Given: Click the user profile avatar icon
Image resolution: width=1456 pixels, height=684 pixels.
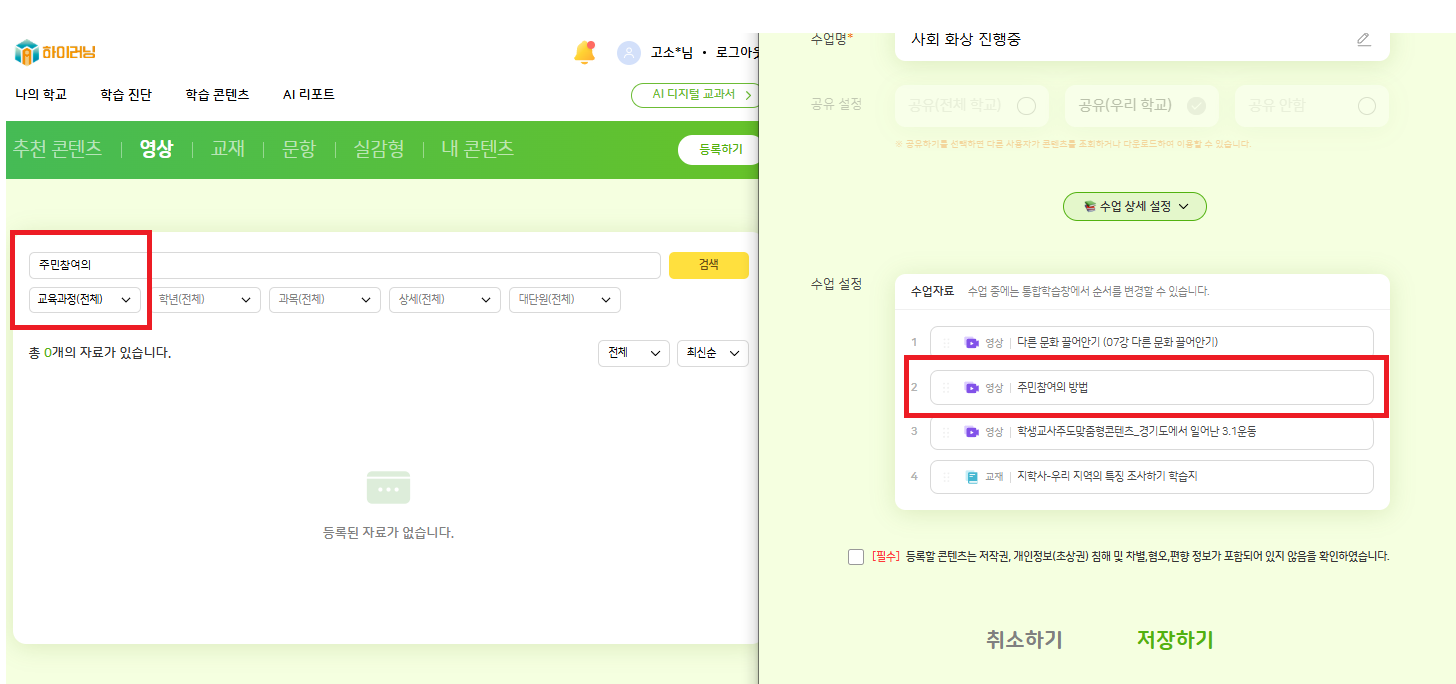Looking at the screenshot, I should (629, 53).
